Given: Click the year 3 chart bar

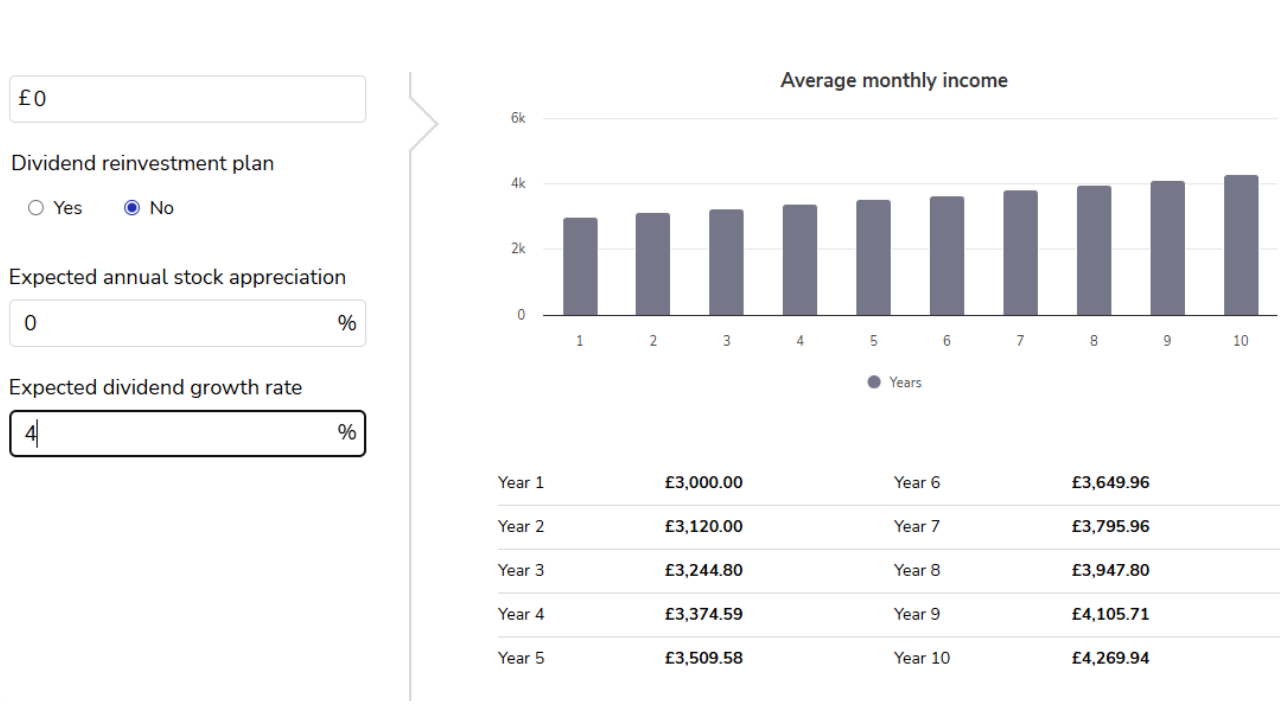Looking at the screenshot, I should (x=727, y=262).
